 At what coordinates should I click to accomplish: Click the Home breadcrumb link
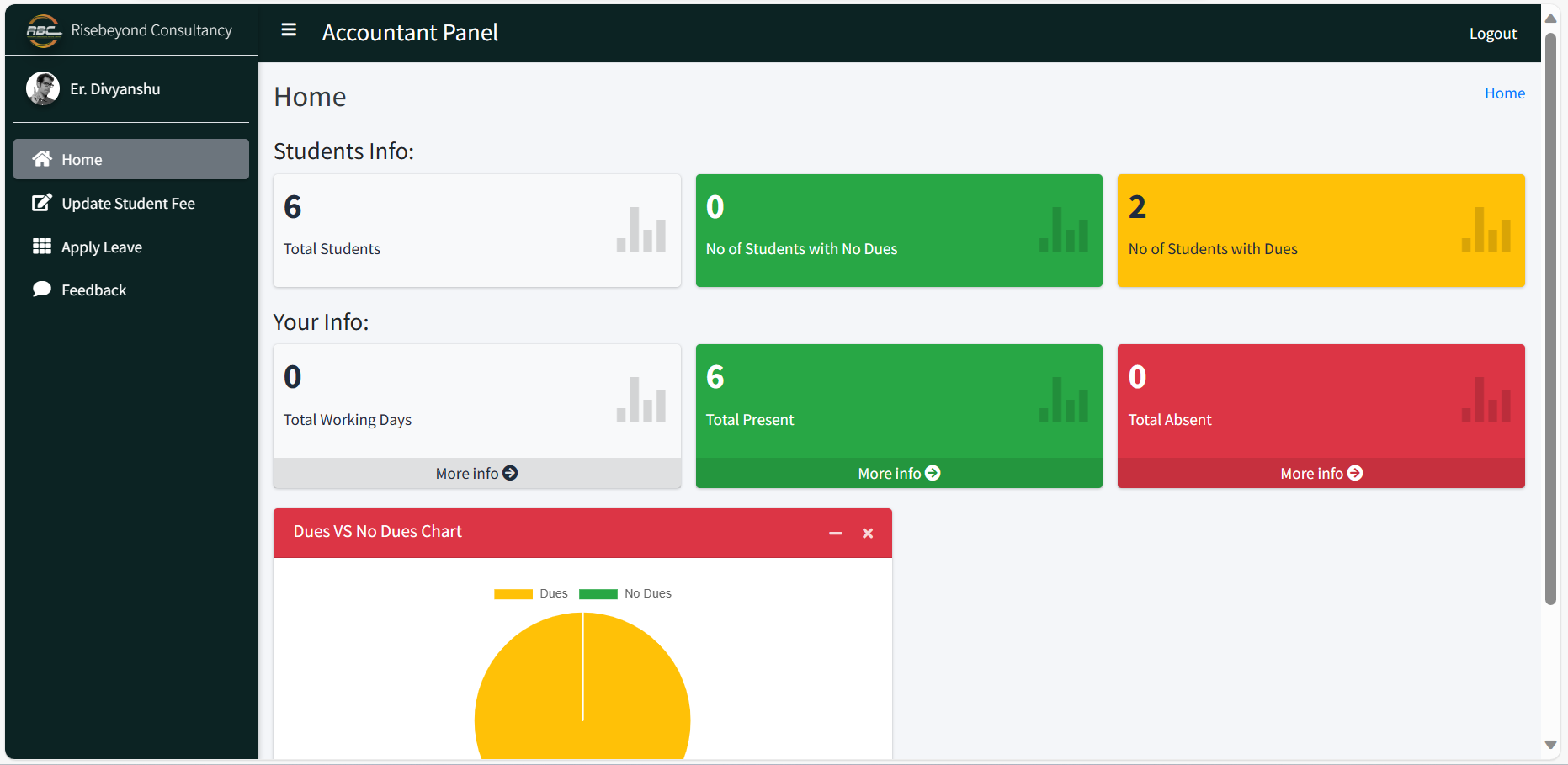(1505, 93)
